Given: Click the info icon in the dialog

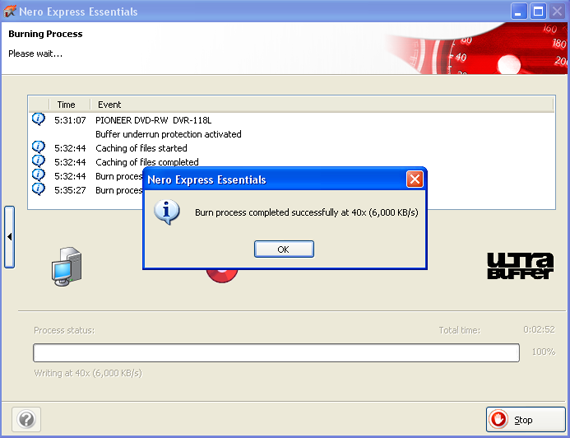Looking at the screenshot, I should pos(167,212).
